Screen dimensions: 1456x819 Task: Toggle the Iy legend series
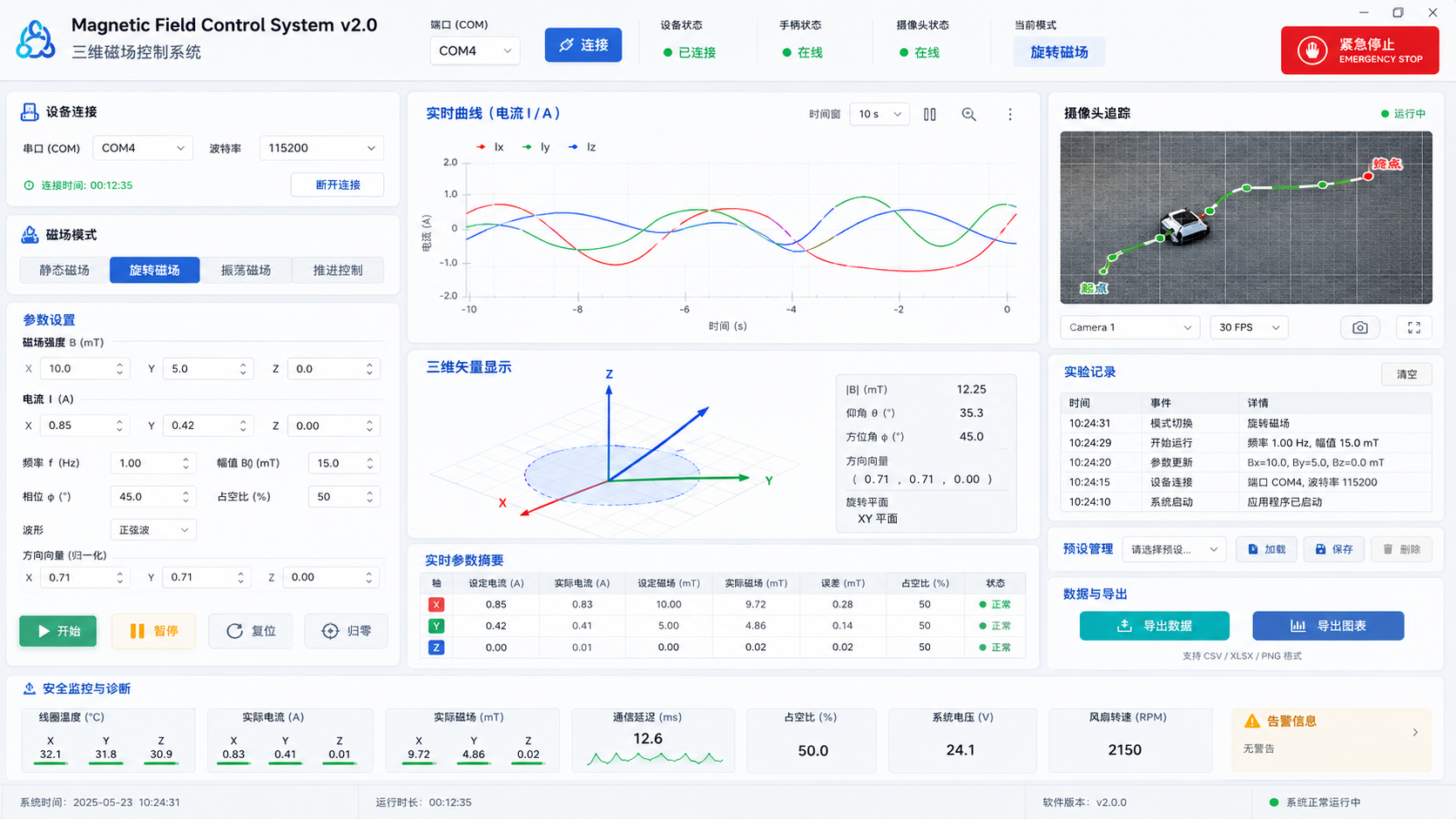(536, 147)
